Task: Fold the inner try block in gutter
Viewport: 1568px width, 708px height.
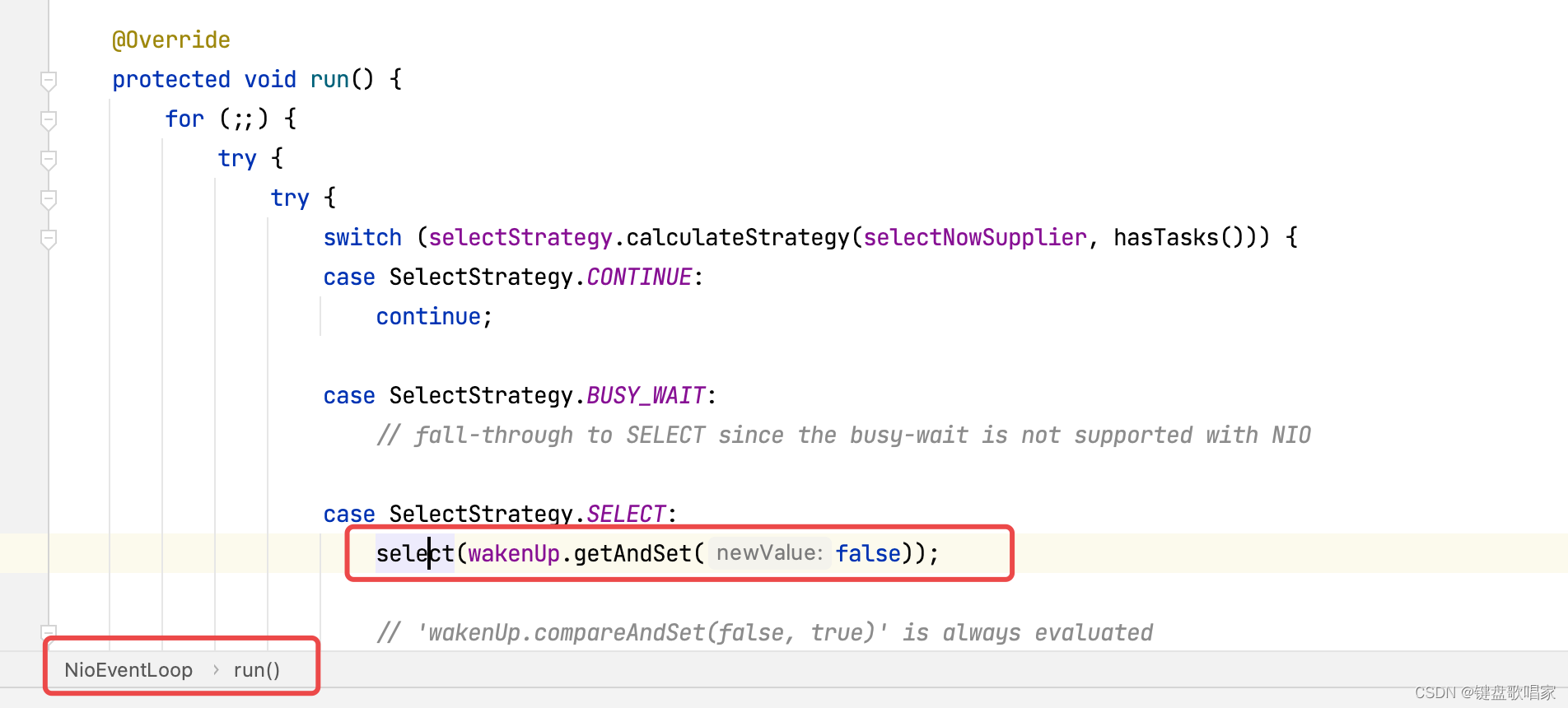Action: point(49,199)
